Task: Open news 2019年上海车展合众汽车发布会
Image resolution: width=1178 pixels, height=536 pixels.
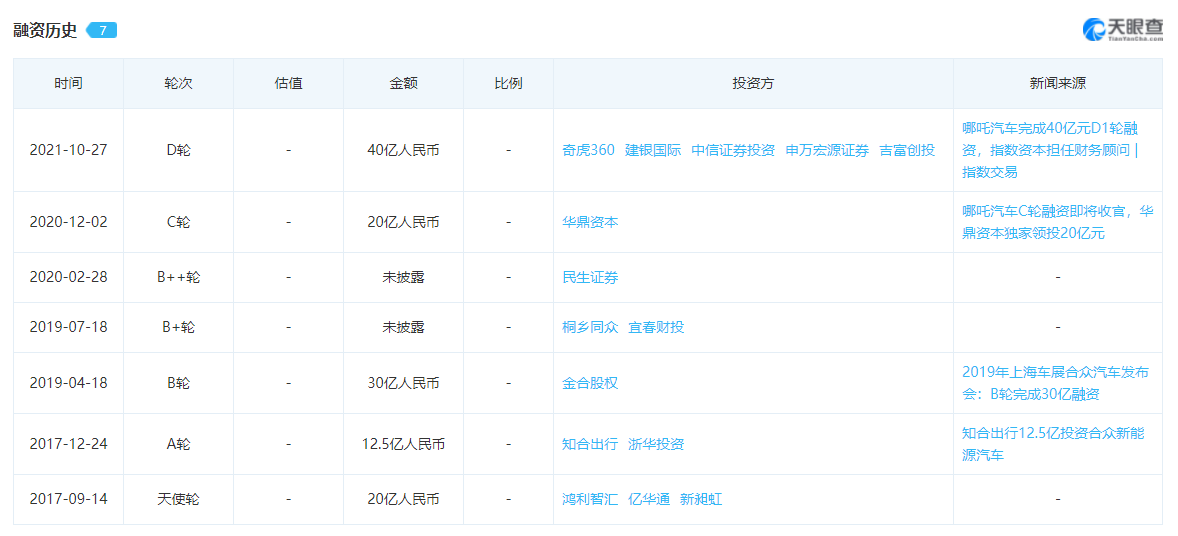Action: [x=1057, y=383]
